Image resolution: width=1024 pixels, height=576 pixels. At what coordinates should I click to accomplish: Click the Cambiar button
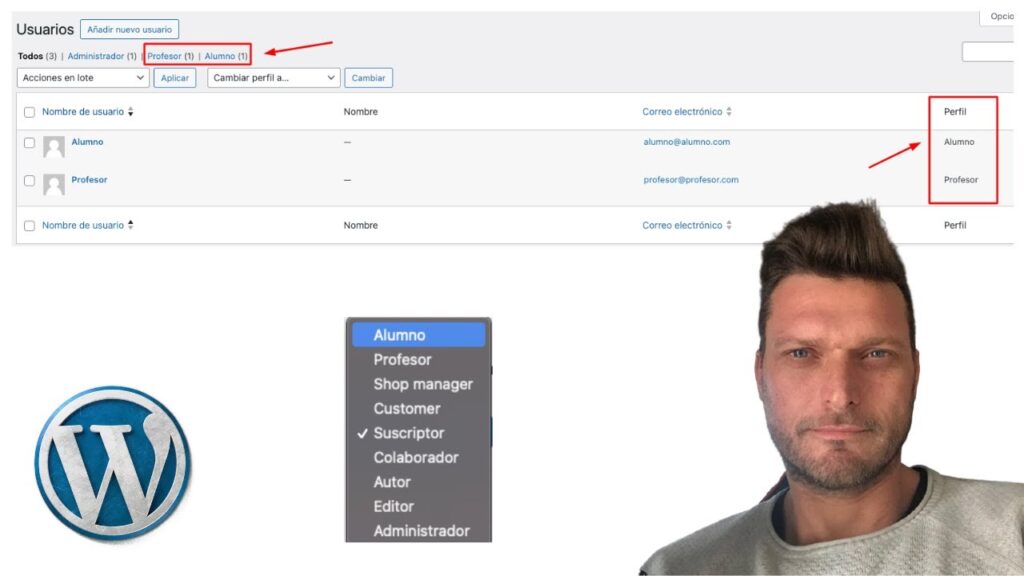pos(368,78)
